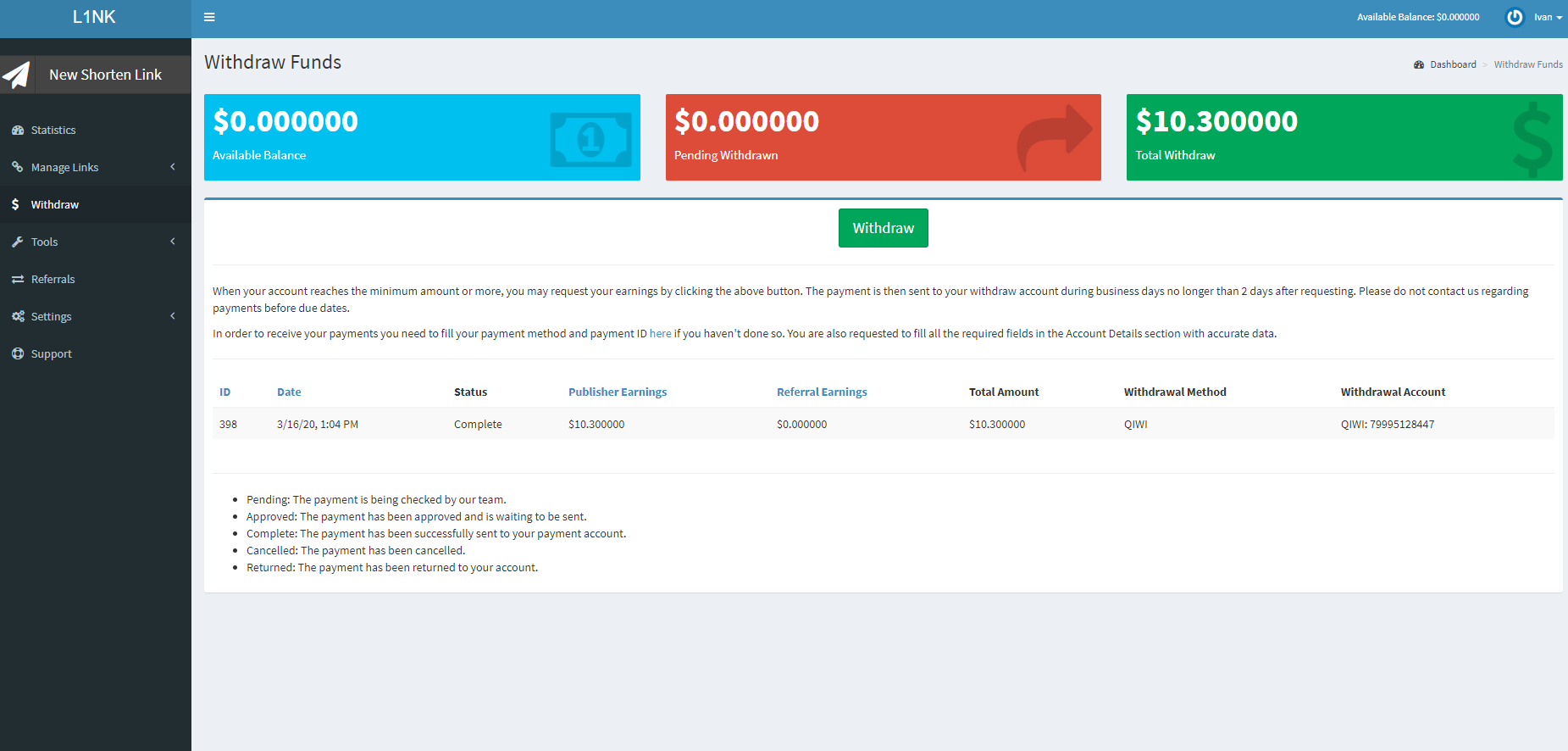1568x751 pixels.
Task: Click the Statistics dashboard icon
Action: (18, 130)
